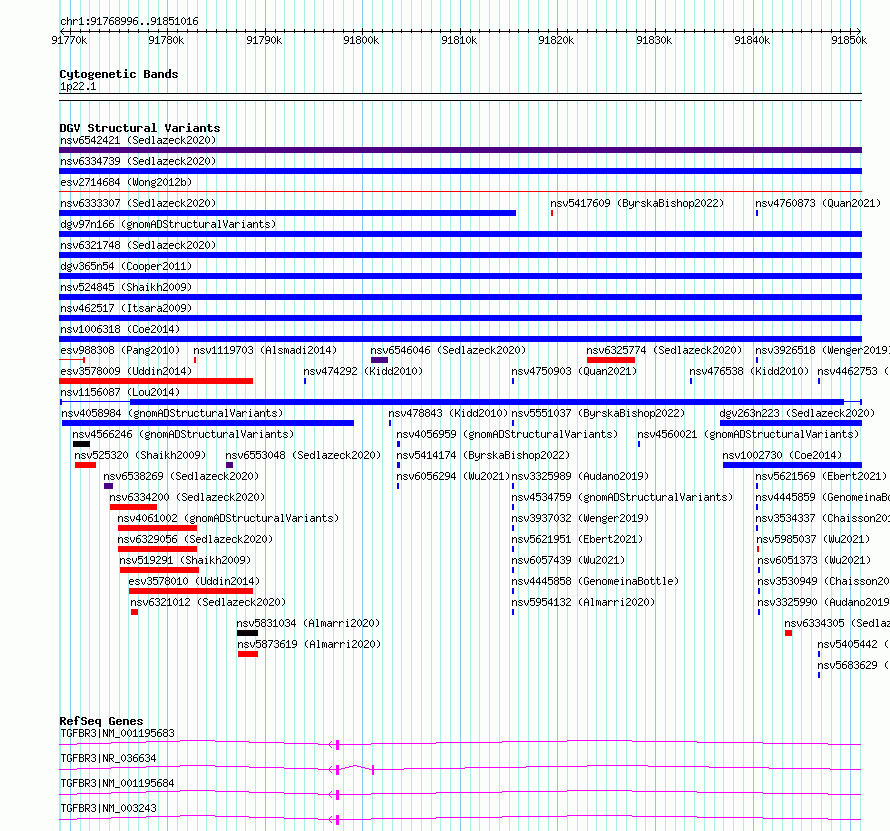Select the nsv4056959 (gnomADStructuralVariants) label
The width and height of the screenshot is (890, 831).
click(x=507, y=434)
